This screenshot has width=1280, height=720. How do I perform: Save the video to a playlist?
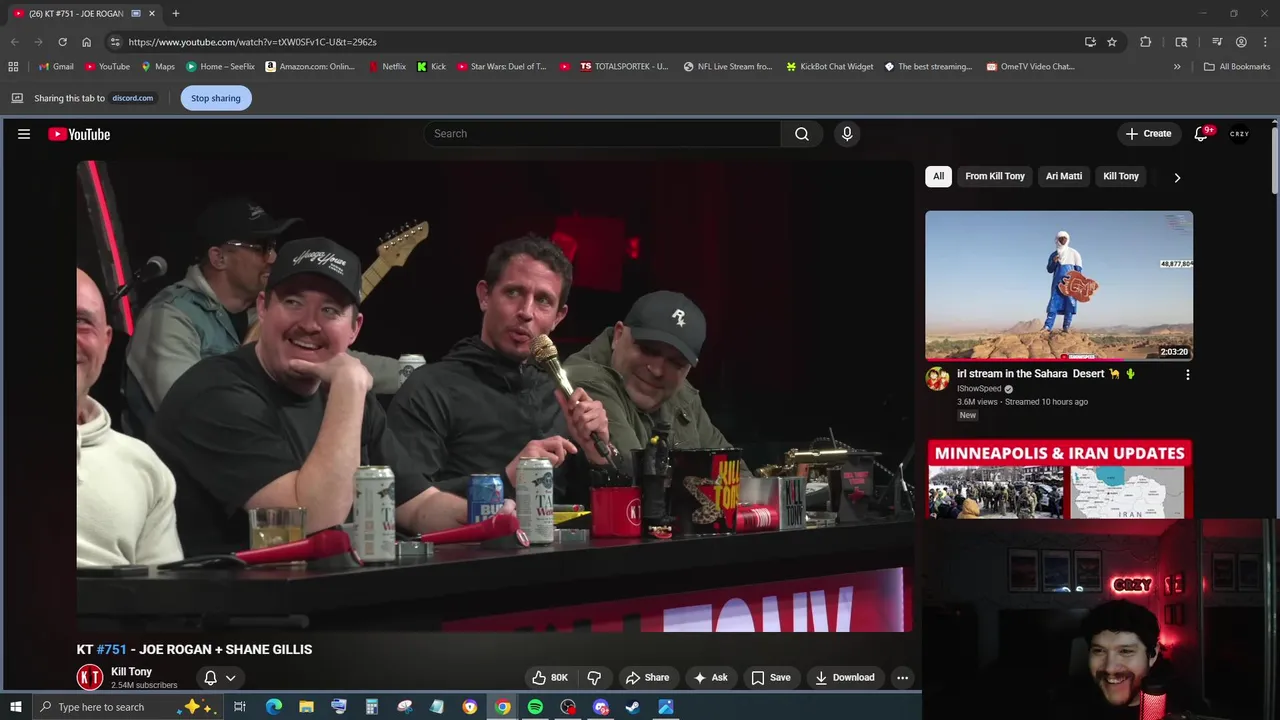771,678
